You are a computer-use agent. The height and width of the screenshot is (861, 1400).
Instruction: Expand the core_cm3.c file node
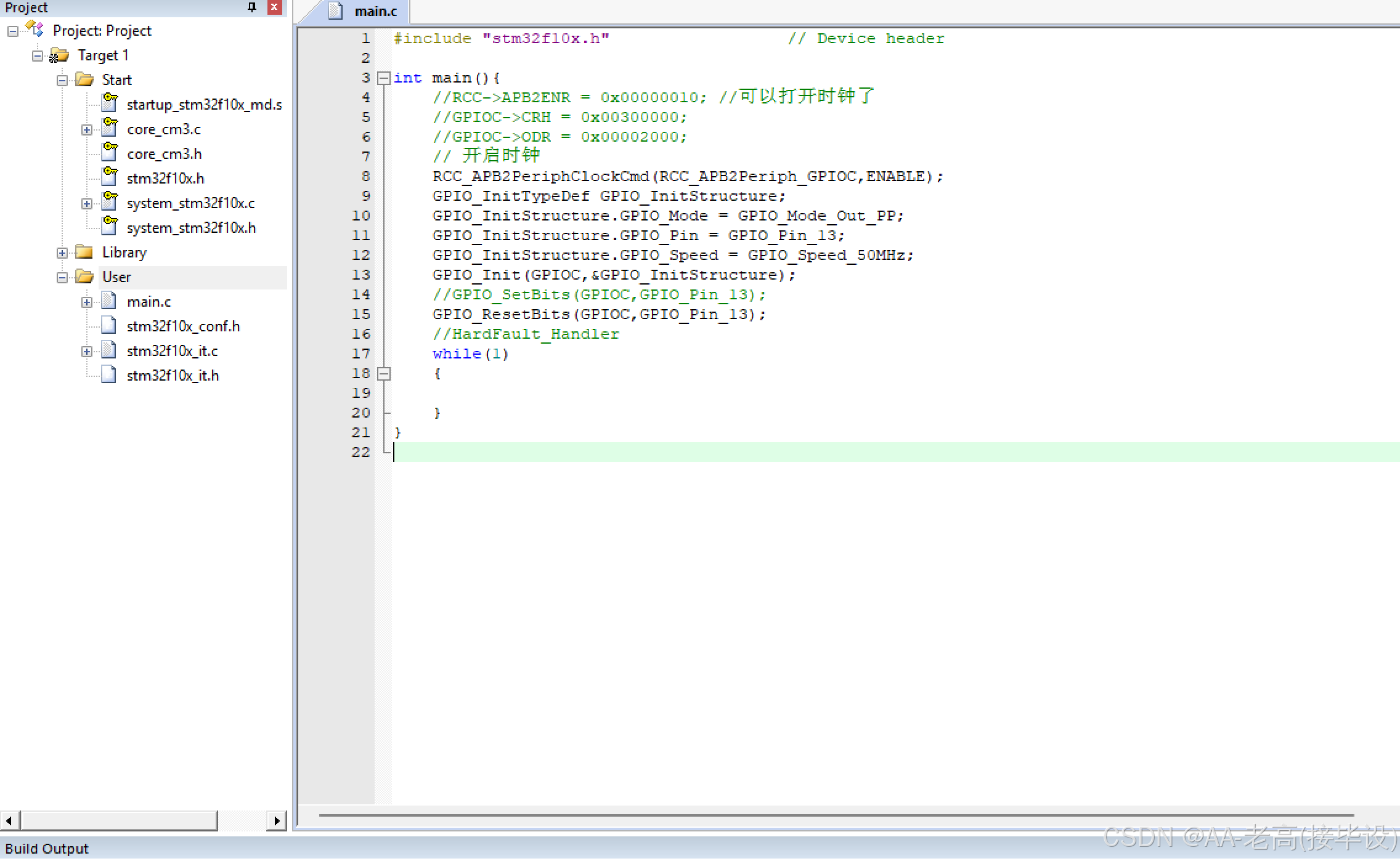87,129
